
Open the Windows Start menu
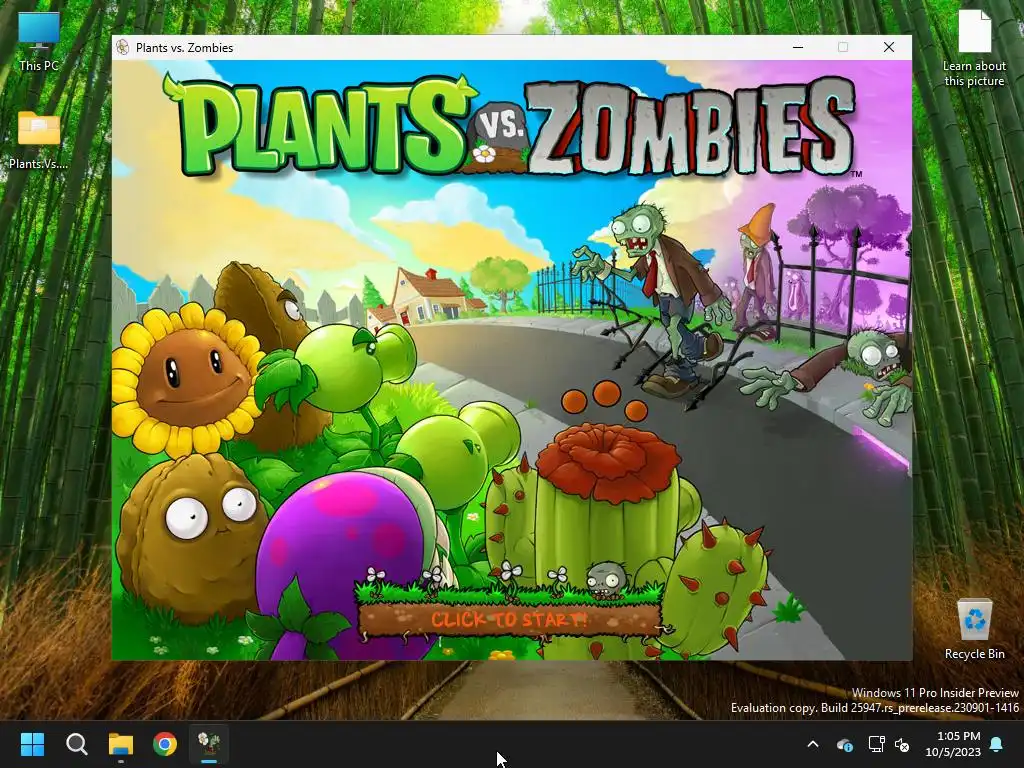coord(32,744)
